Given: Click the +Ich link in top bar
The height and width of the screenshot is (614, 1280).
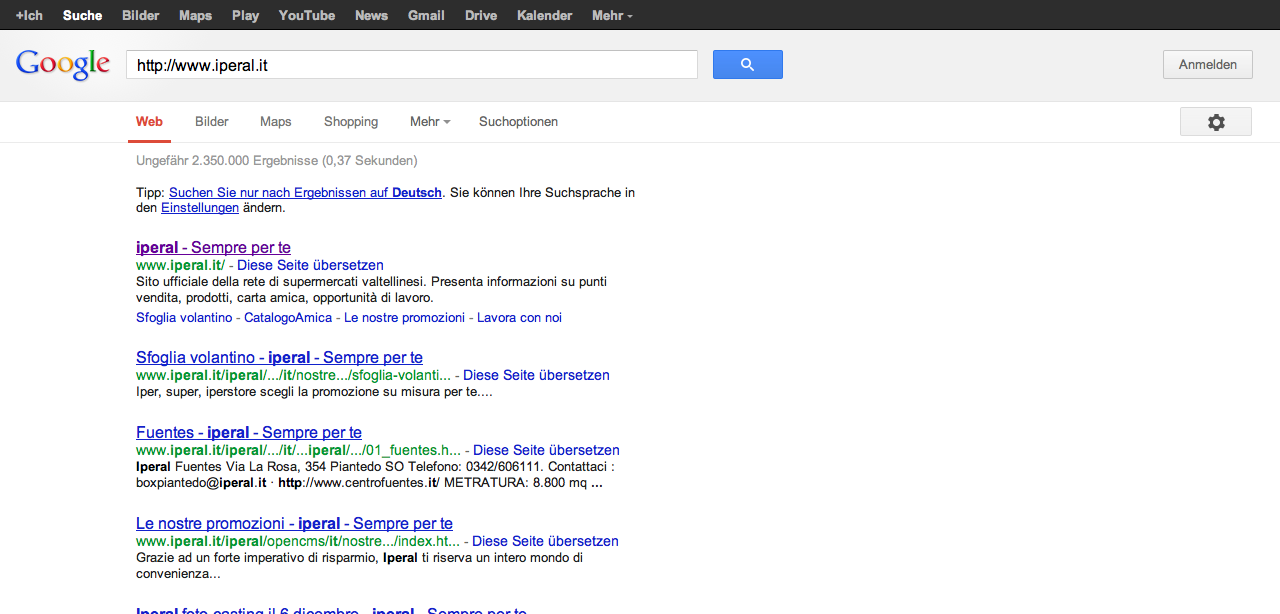Looking at the screenshot, I should click(x=29, y=16).
